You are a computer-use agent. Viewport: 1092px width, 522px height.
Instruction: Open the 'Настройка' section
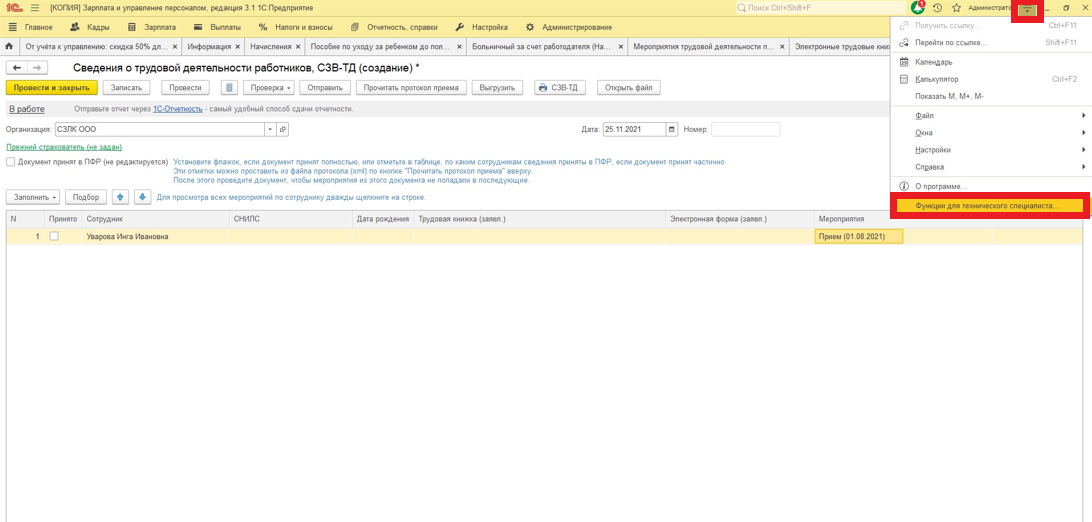[x=481, y=27]
